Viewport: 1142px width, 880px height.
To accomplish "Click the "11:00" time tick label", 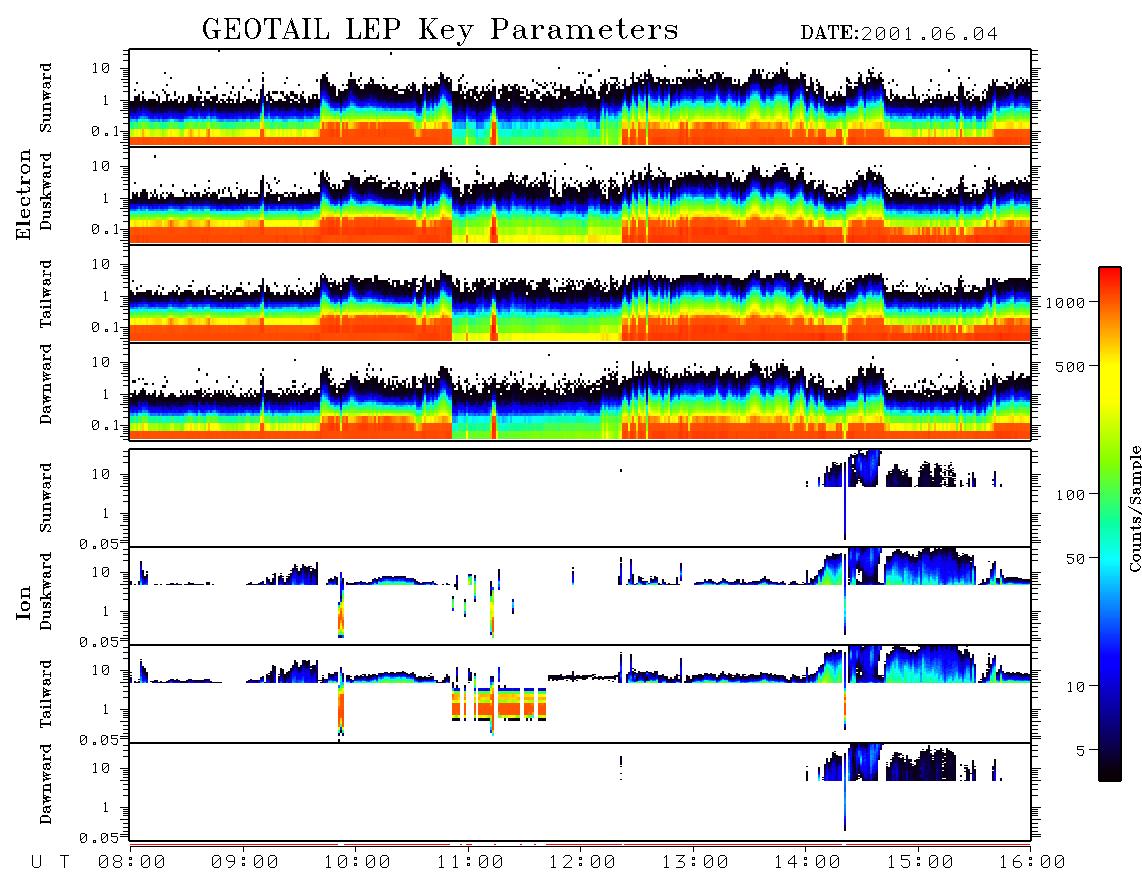I will tap(470, 862).
